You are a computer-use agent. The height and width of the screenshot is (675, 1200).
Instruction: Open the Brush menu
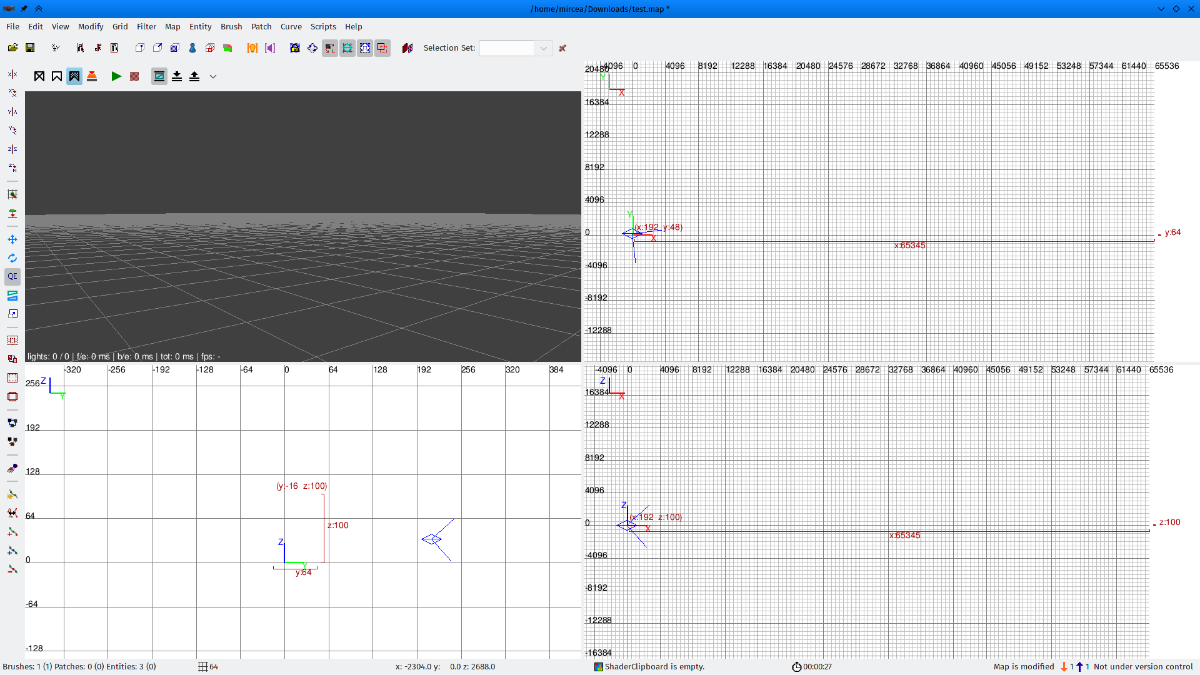231,26
